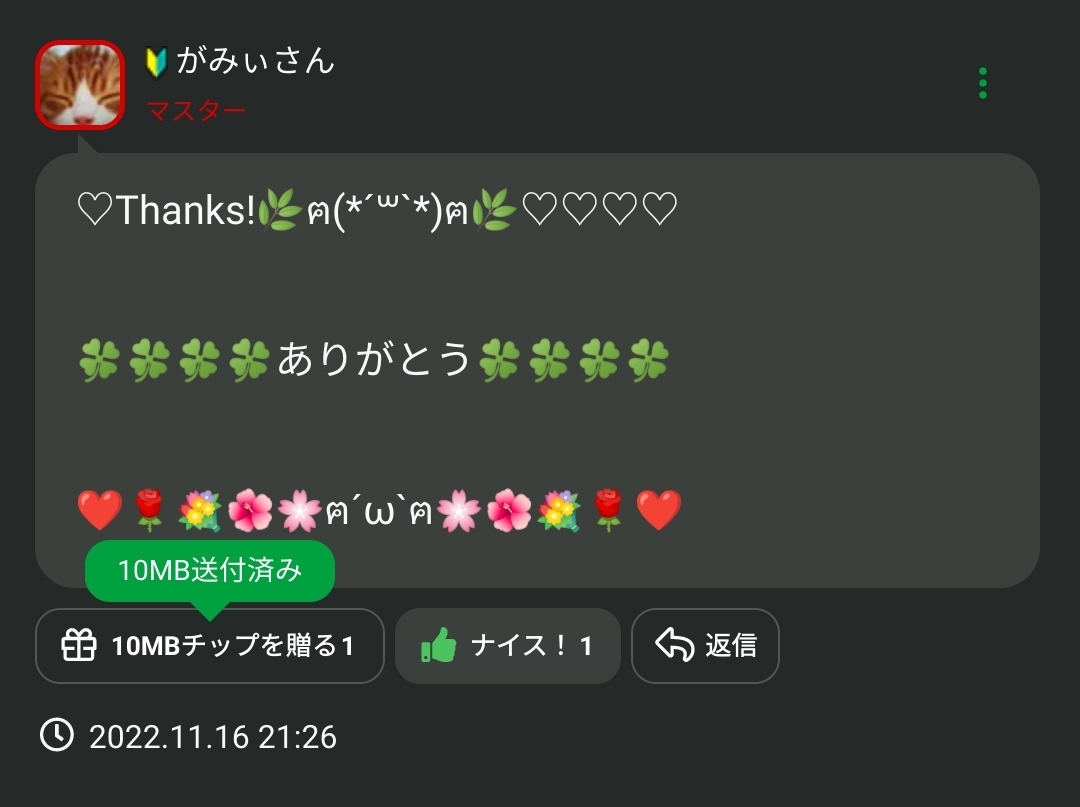This screenshot has width=1080, height=807.
Task: Click the red heart emoji ending last line
Action: (658, 510)
